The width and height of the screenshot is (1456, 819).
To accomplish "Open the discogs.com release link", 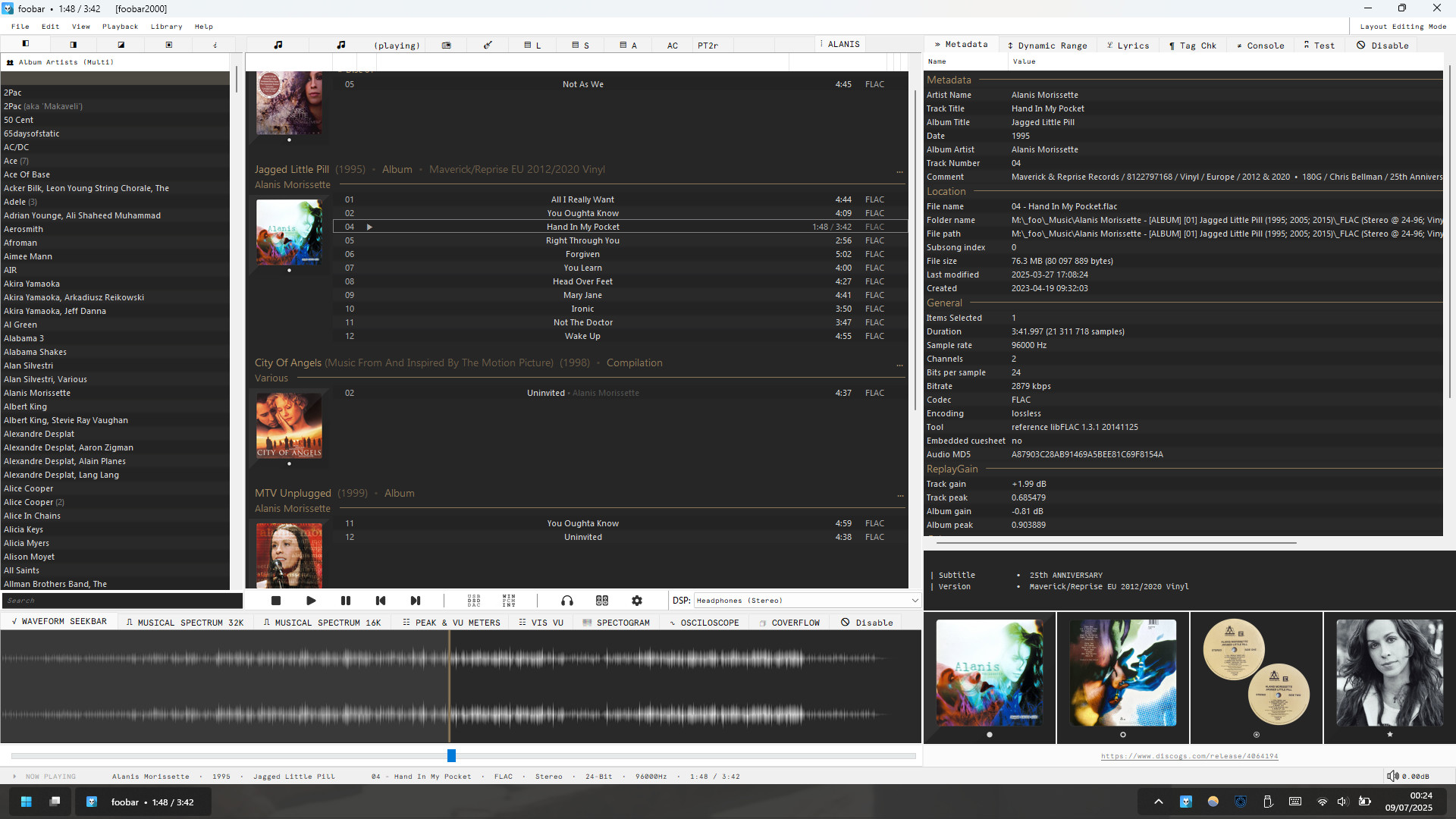I will point(1189,756).
